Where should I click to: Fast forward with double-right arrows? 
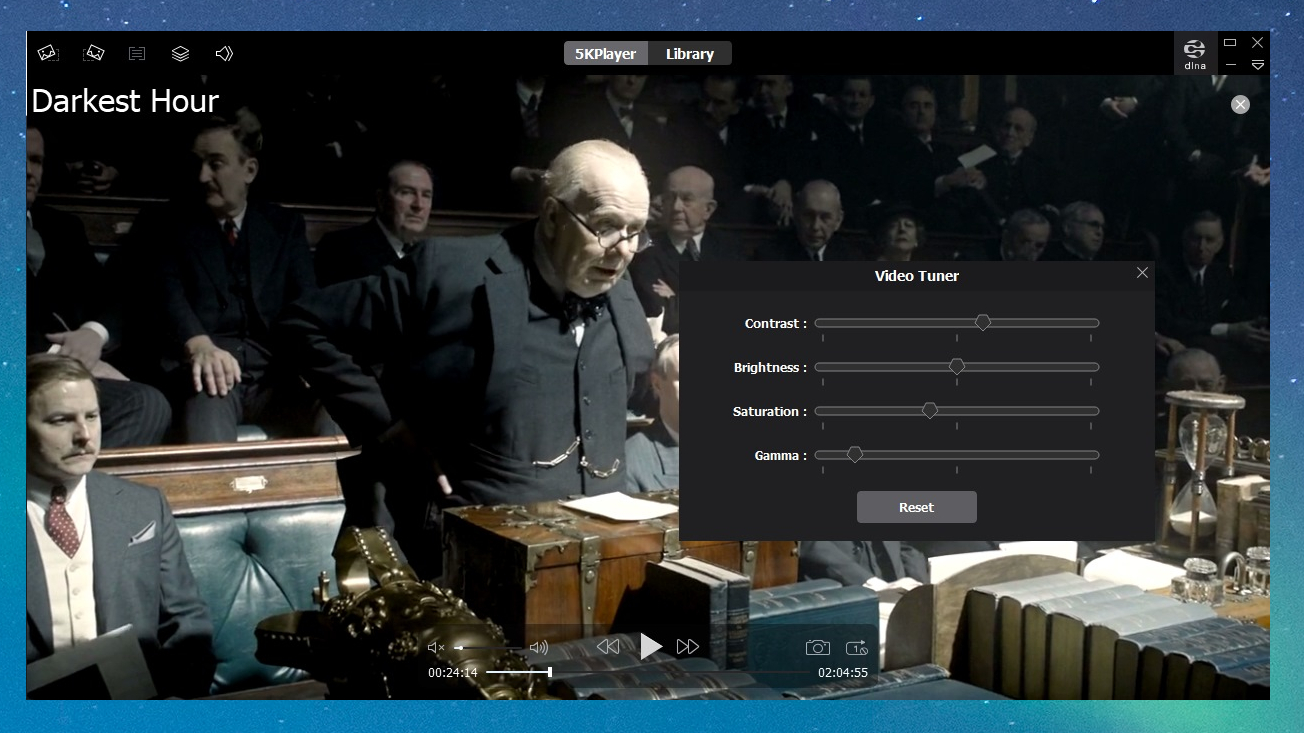coord(688,647)
